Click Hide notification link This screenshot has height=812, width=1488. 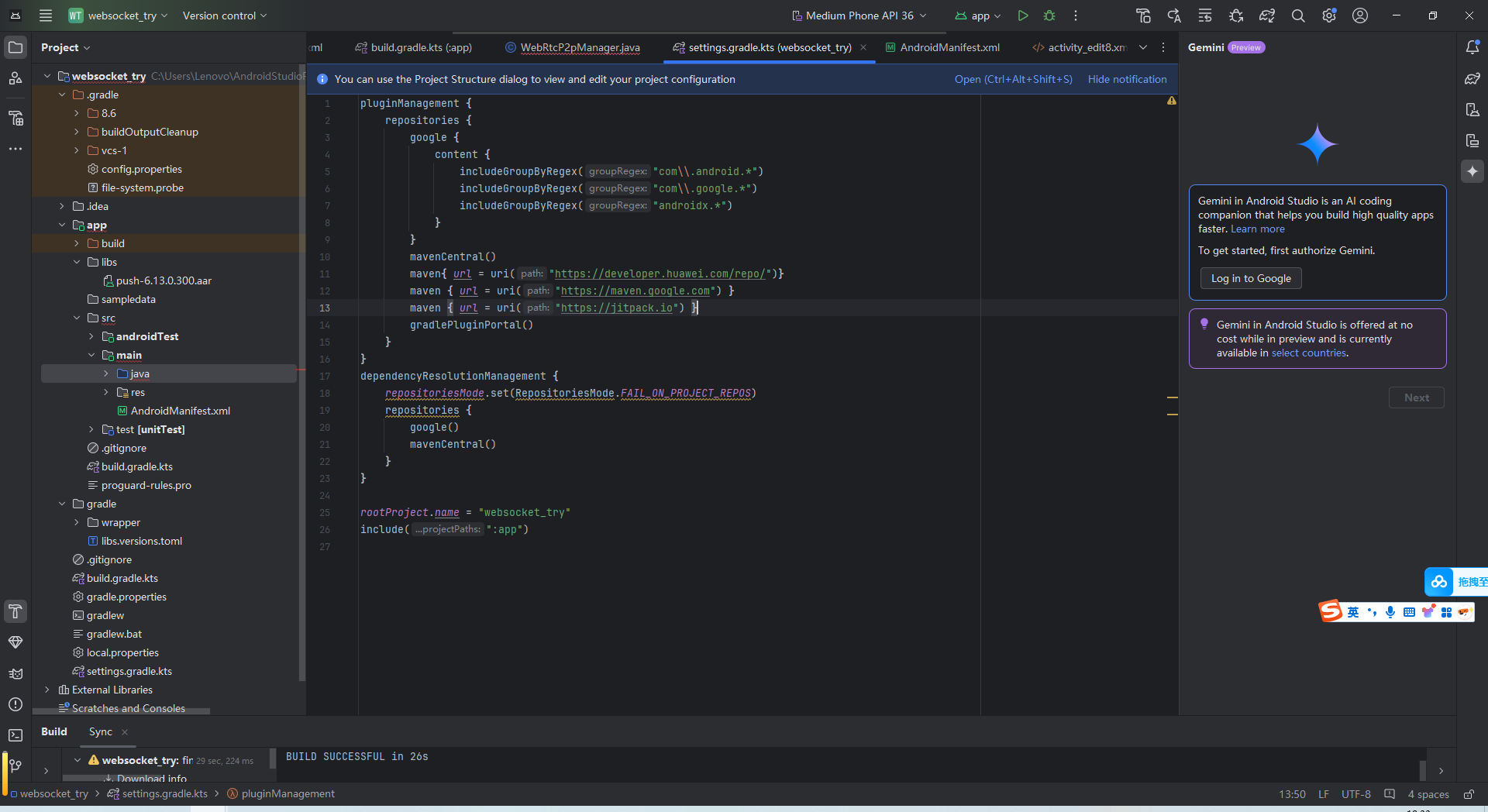coord(1127,79)
